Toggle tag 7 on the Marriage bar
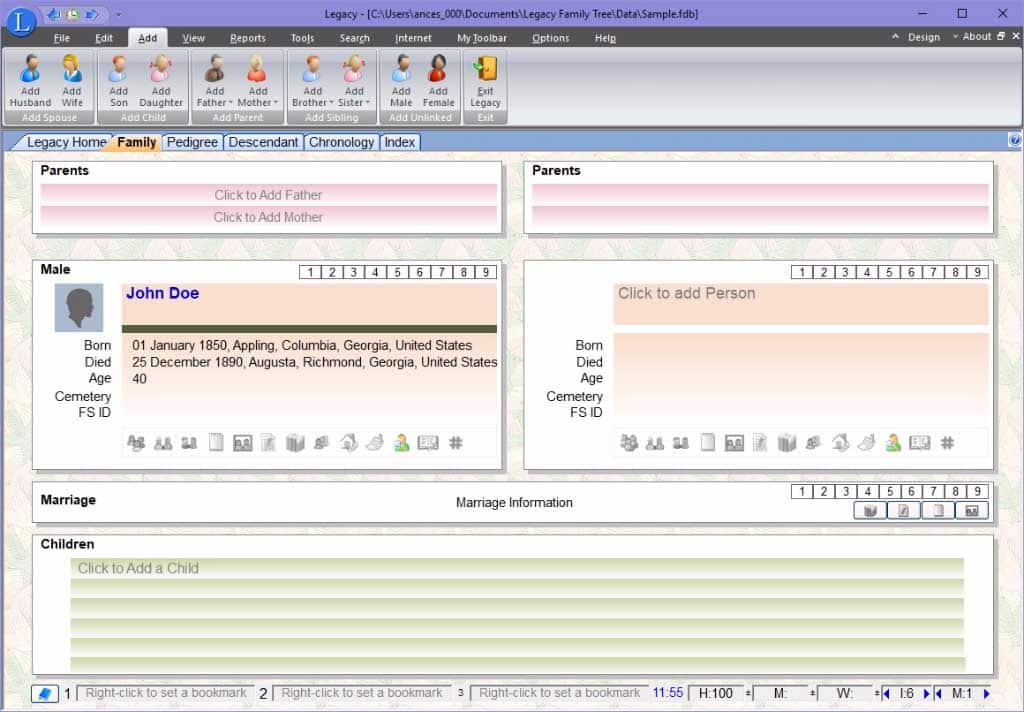This screenshot has height=712, width=1024. [x=933, y=492]
